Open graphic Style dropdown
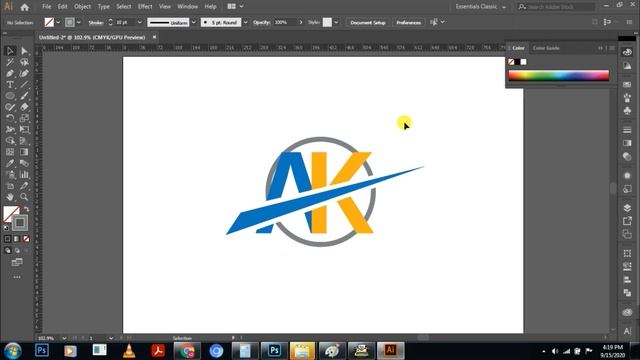The width and height of the screenshot is (640, 360). click(336, 22)
